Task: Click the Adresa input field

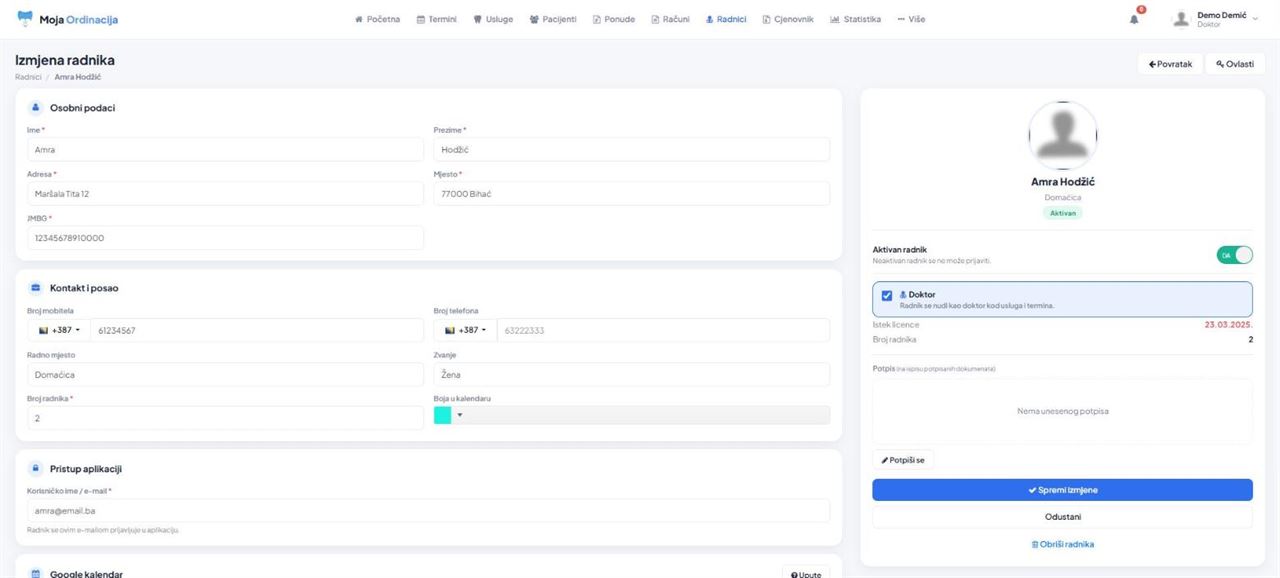Action: point(225,193)
